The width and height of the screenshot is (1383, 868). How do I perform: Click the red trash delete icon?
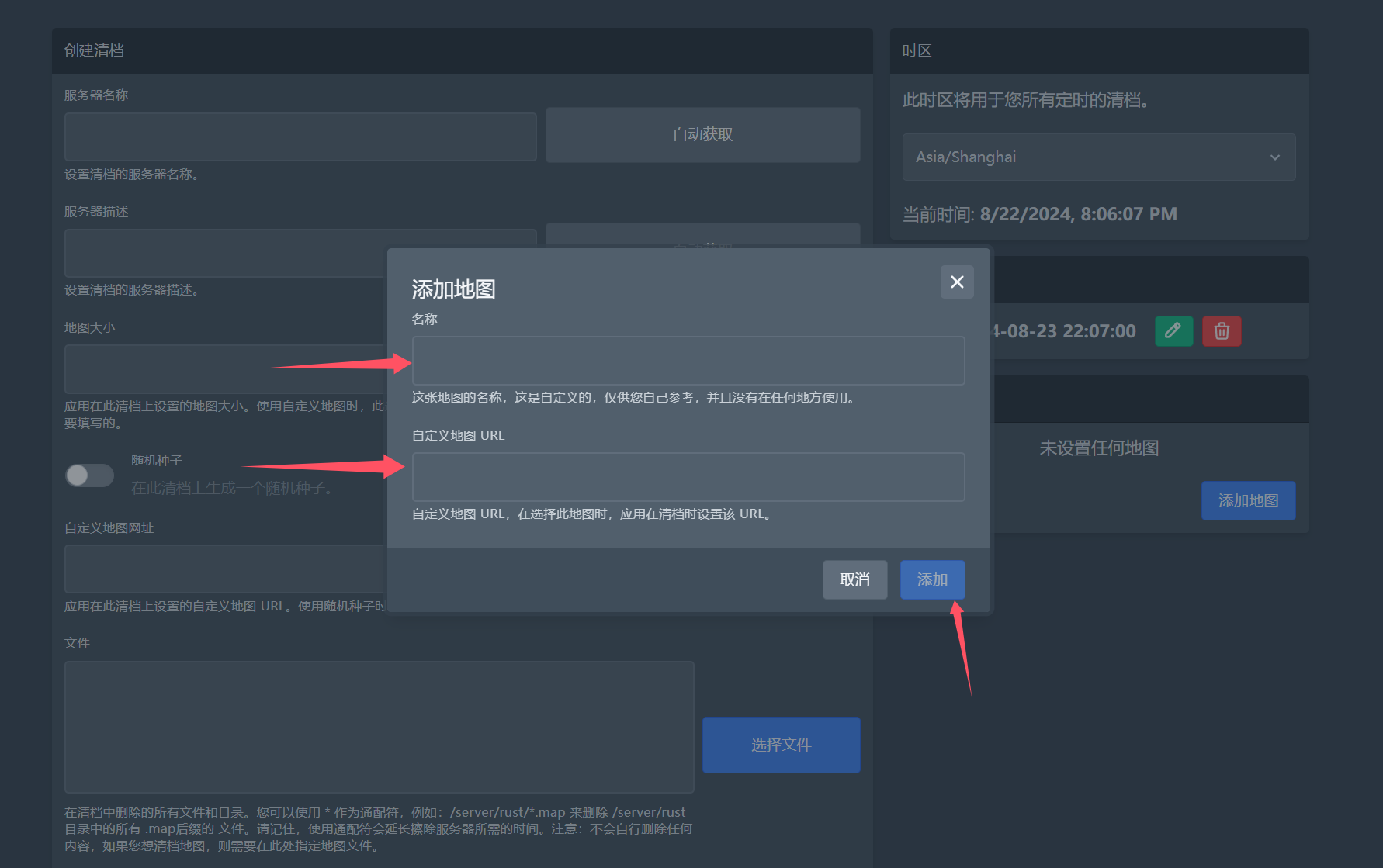(x=1222, y=331)
